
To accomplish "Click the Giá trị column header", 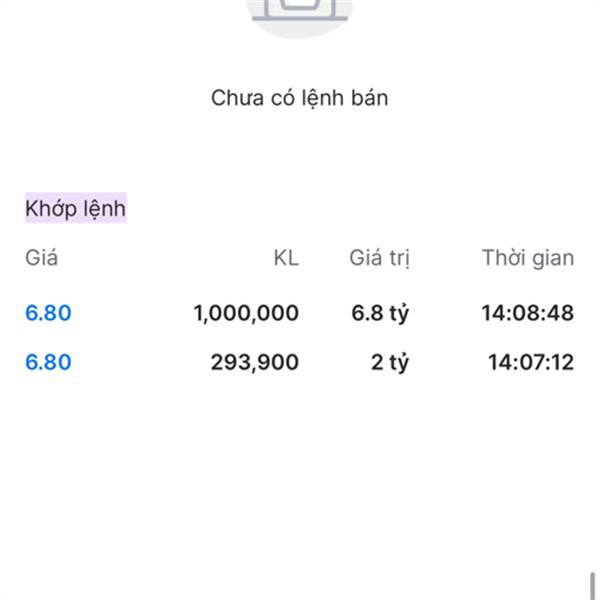I will click(379, 258).
